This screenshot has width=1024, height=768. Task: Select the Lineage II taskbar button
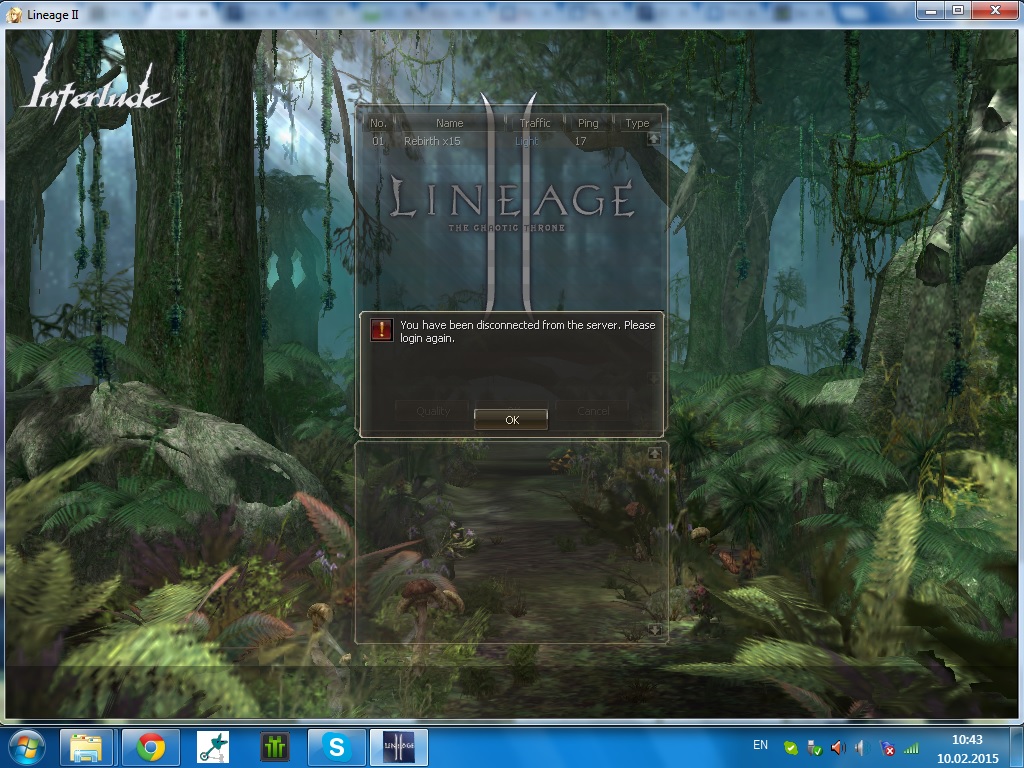point(399,747)
